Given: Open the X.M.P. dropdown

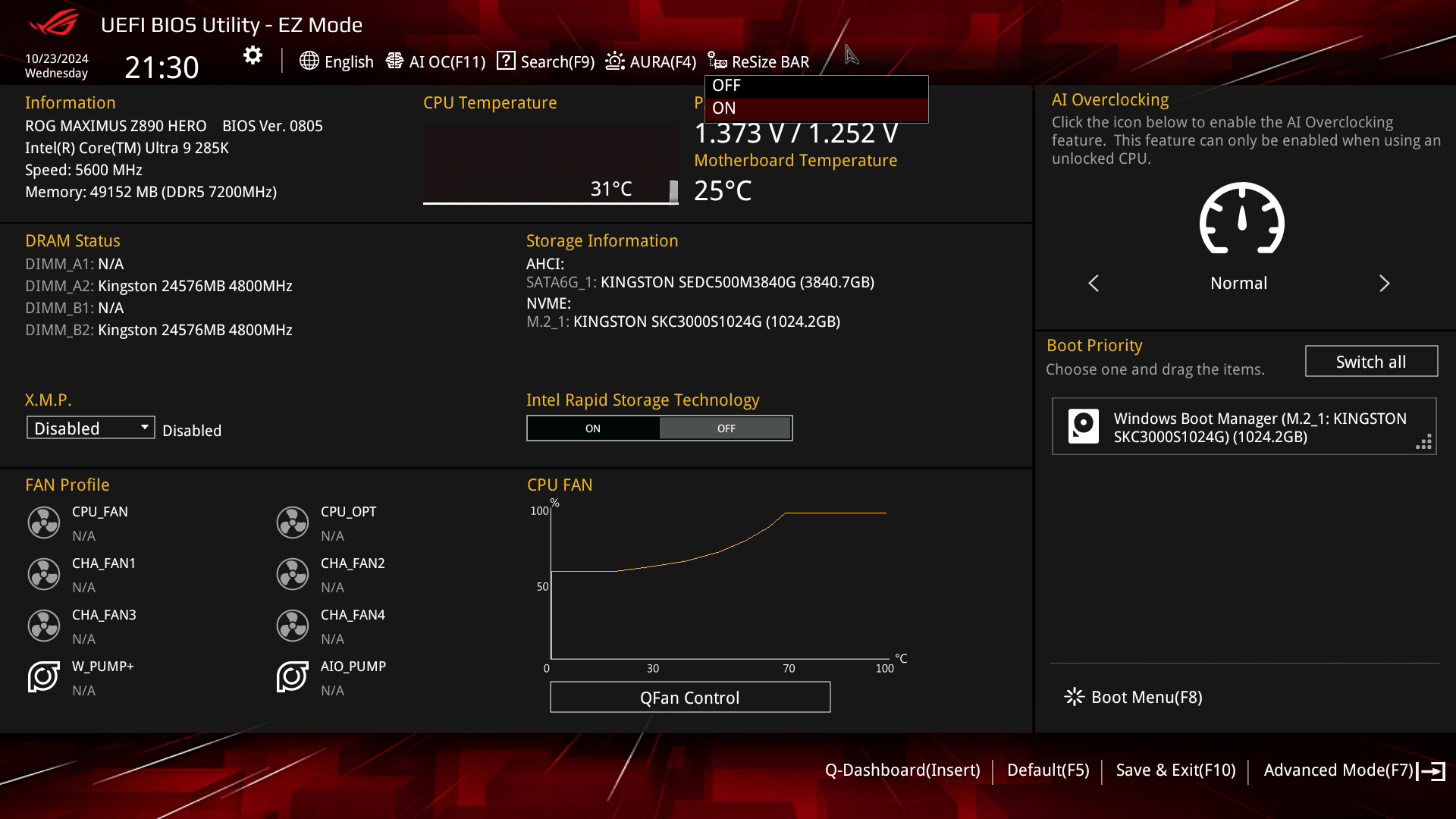Looking at the screenshot, I should [x=89, y=427].
